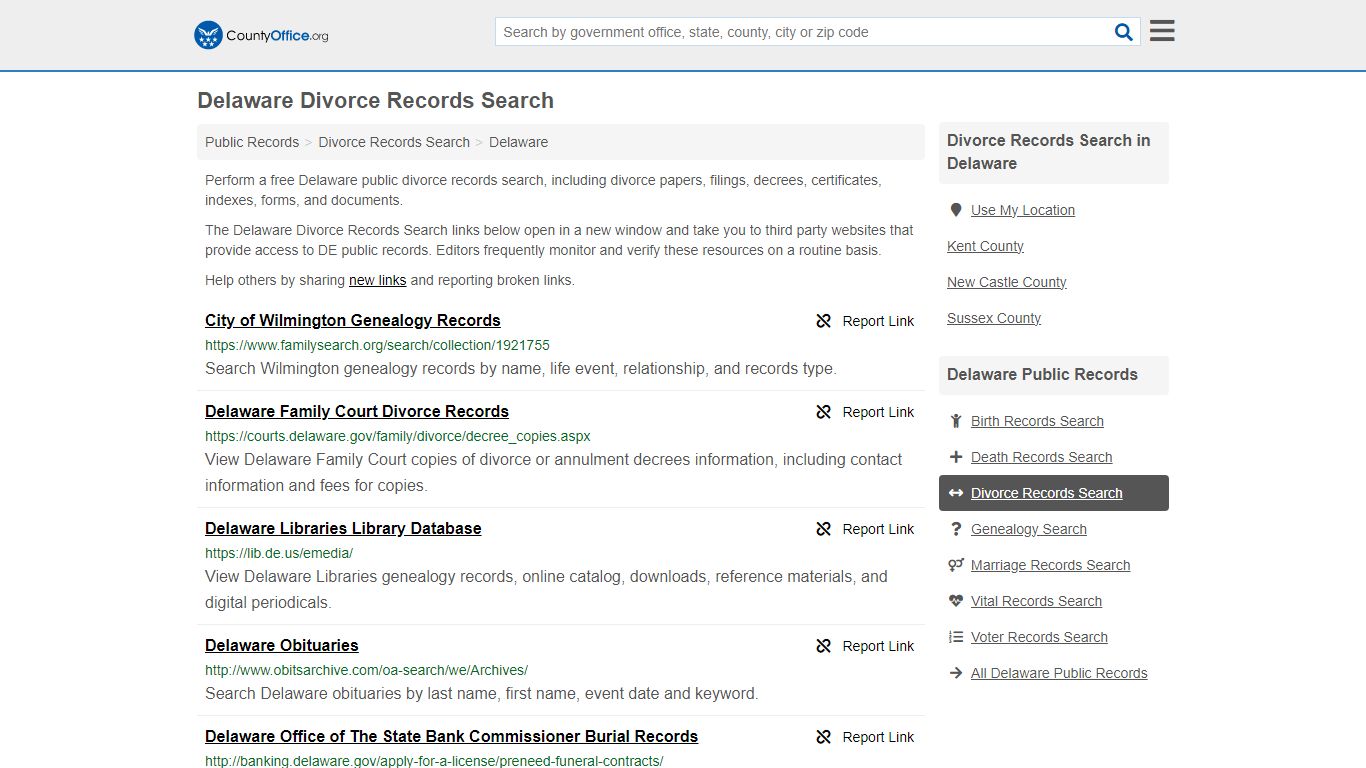The width and height of the screenshot is (1366, 768).
Task: Open the hamburger menu icon
Action: (1162, 31)
